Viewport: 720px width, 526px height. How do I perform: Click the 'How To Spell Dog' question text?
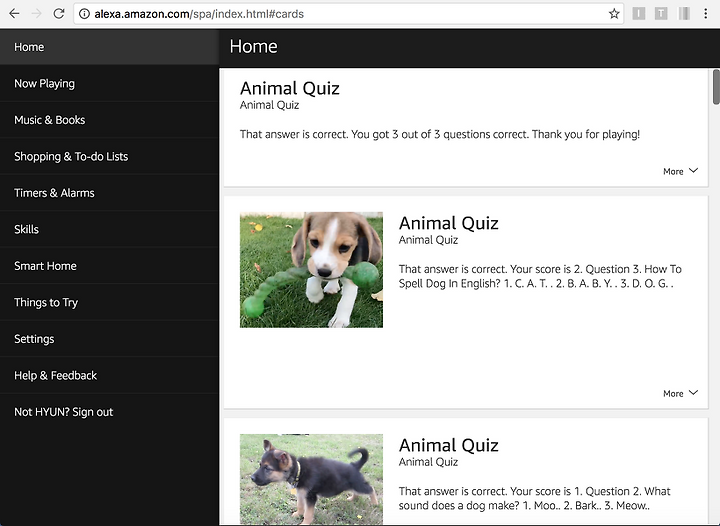pyautogui.click(x=540, y=276)
